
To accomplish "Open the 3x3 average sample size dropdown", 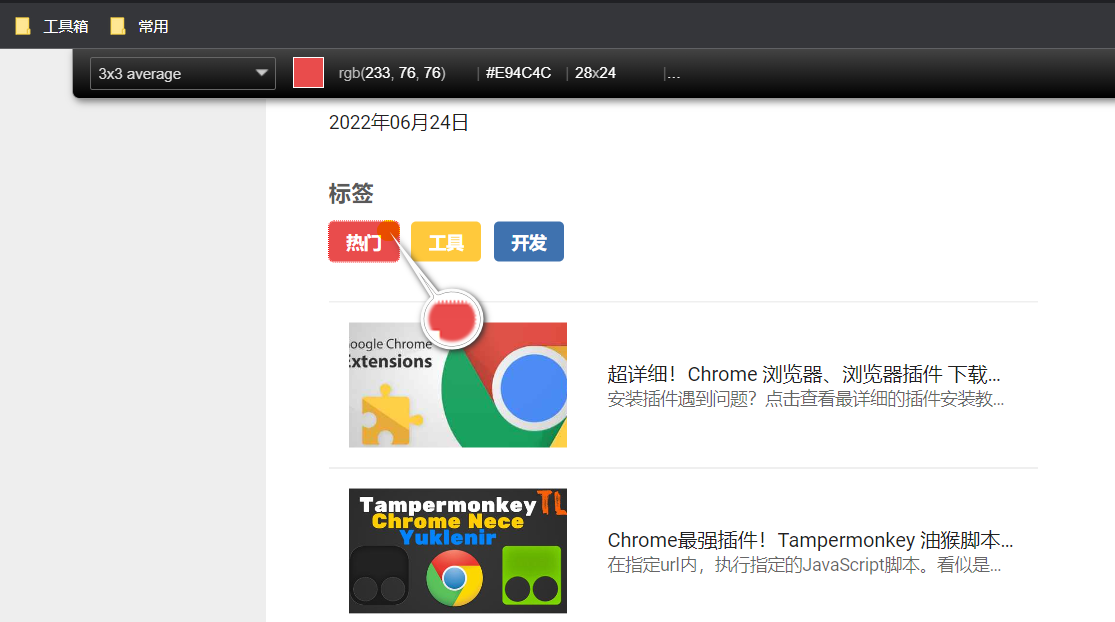I will click(x=183, y=73).
